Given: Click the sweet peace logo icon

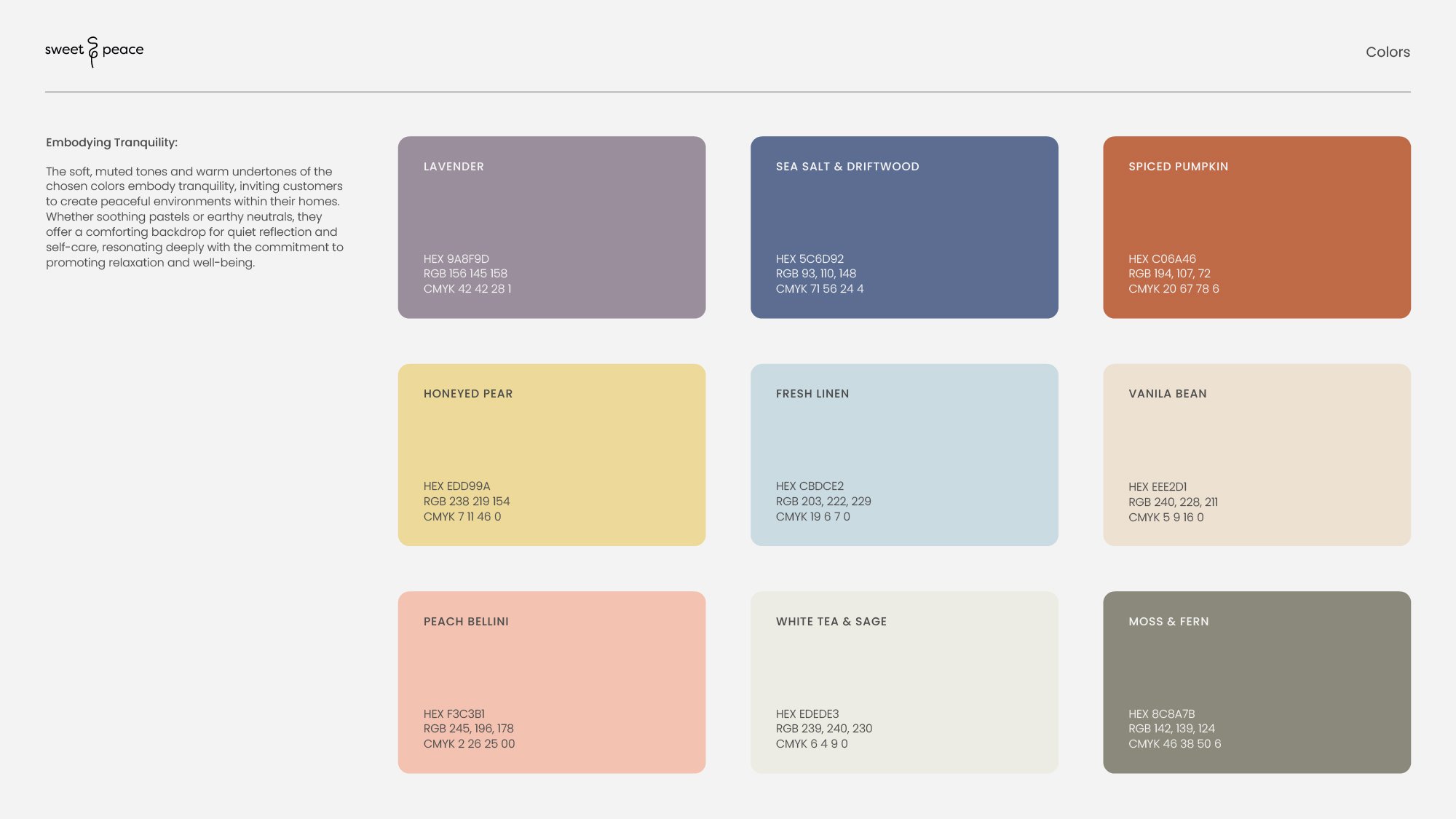Looking at the screenshot, I should pos(93,51).
